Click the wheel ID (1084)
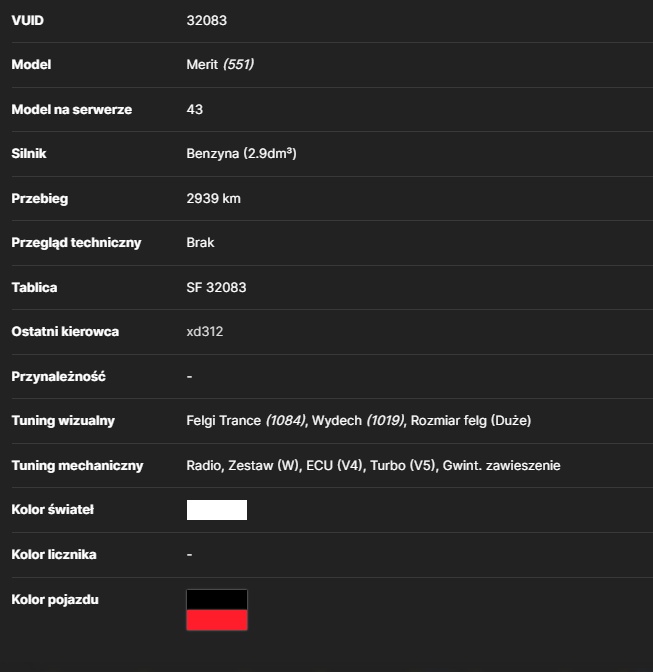Screen dimensions: 653x672 (x=285, y=420)
